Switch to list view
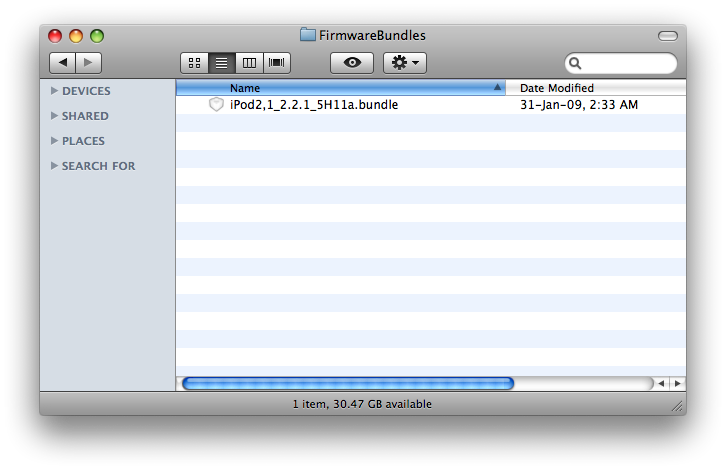 (222, 63)
